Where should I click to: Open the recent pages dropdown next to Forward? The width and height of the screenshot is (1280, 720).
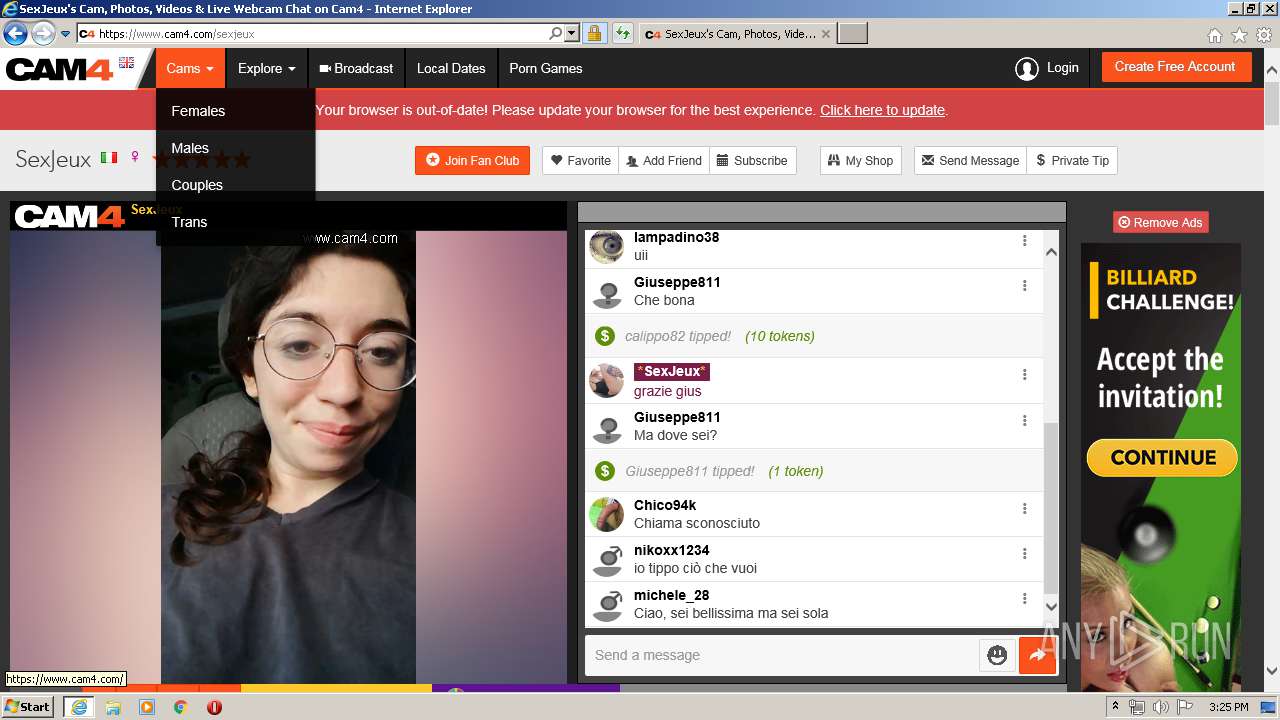(66, 33)
